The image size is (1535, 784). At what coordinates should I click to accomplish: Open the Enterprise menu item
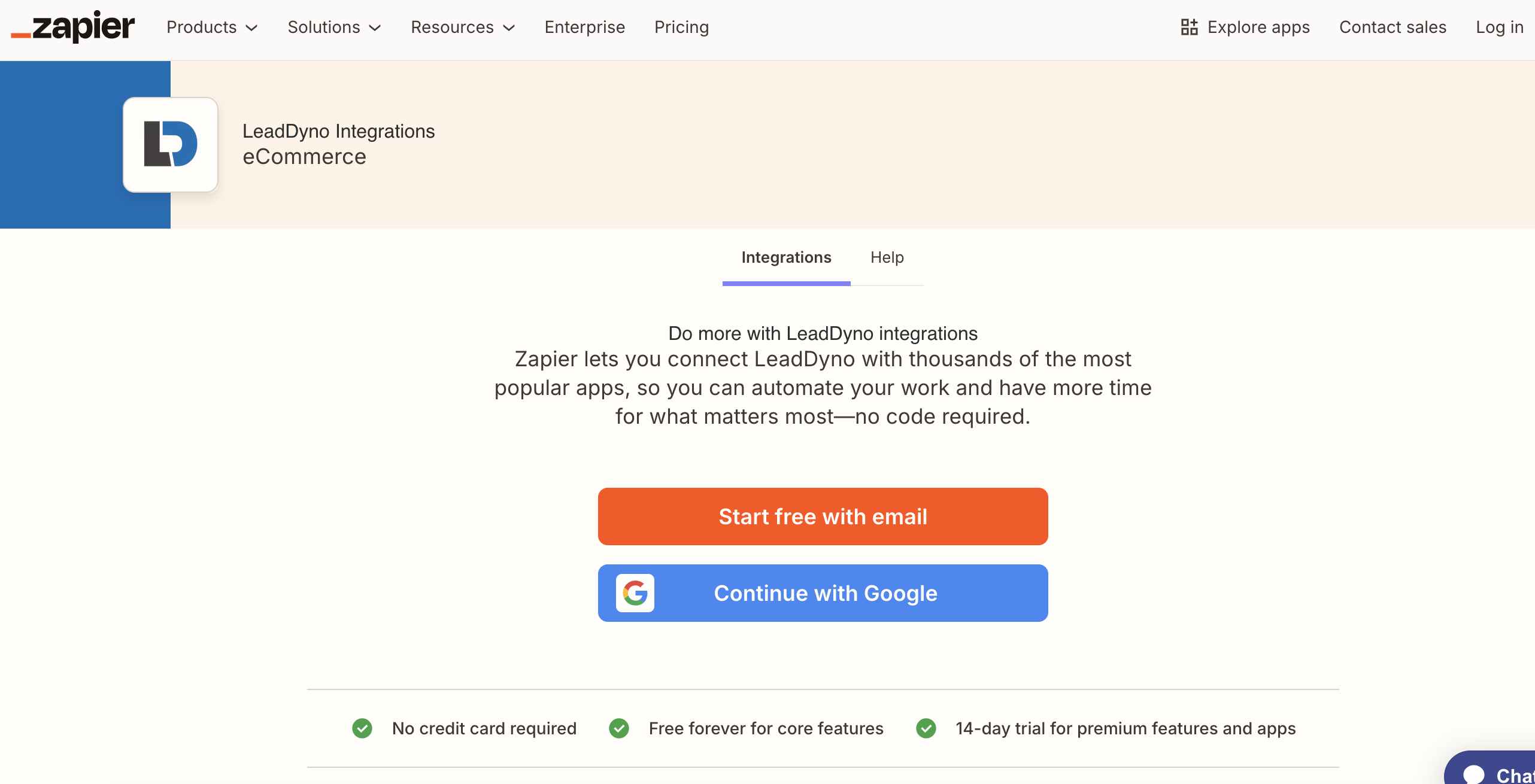click(584, 27)
